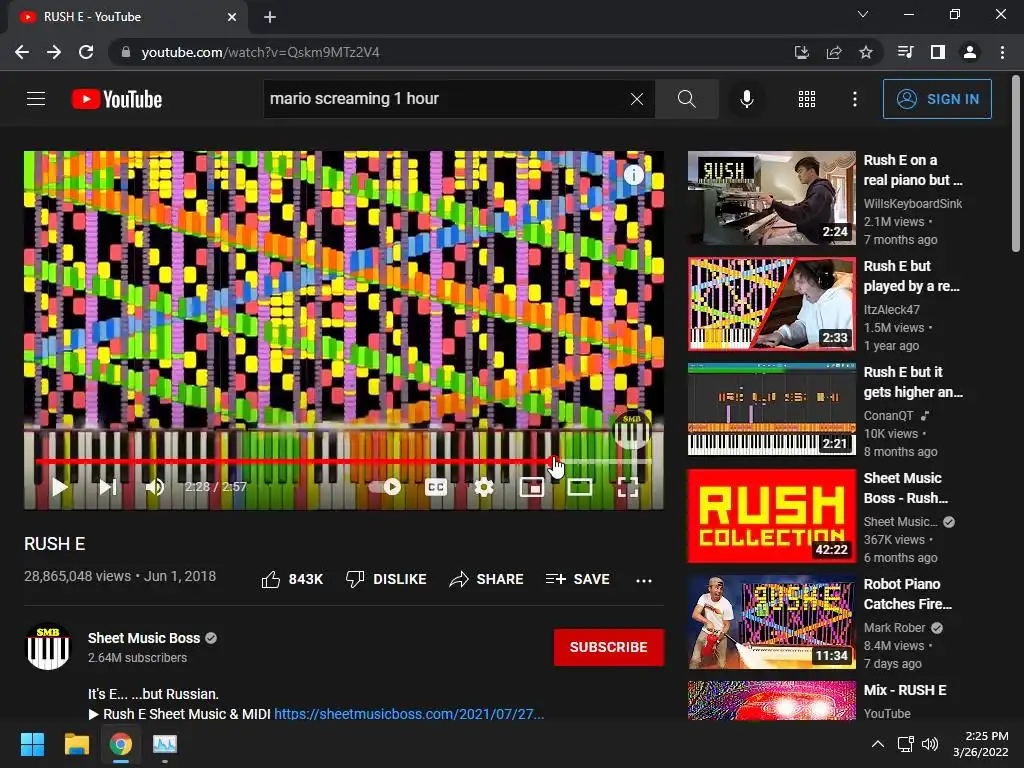
Task: Show video info card icon
Action: (633, 174)
